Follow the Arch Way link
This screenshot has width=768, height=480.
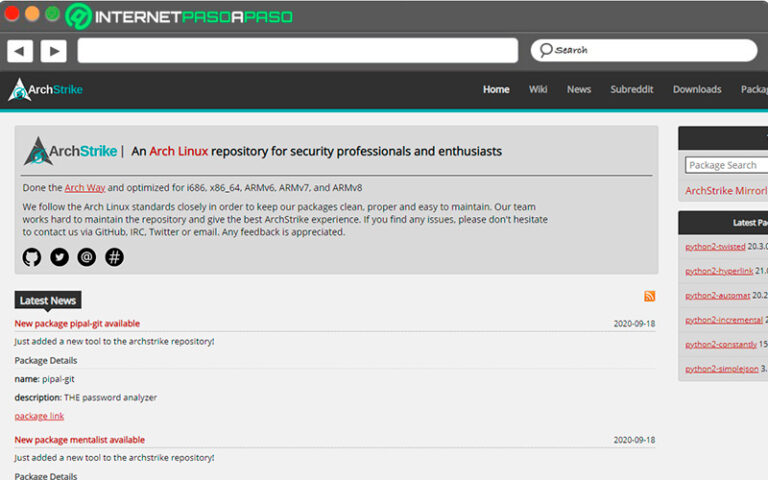click(x=85, y=187)
